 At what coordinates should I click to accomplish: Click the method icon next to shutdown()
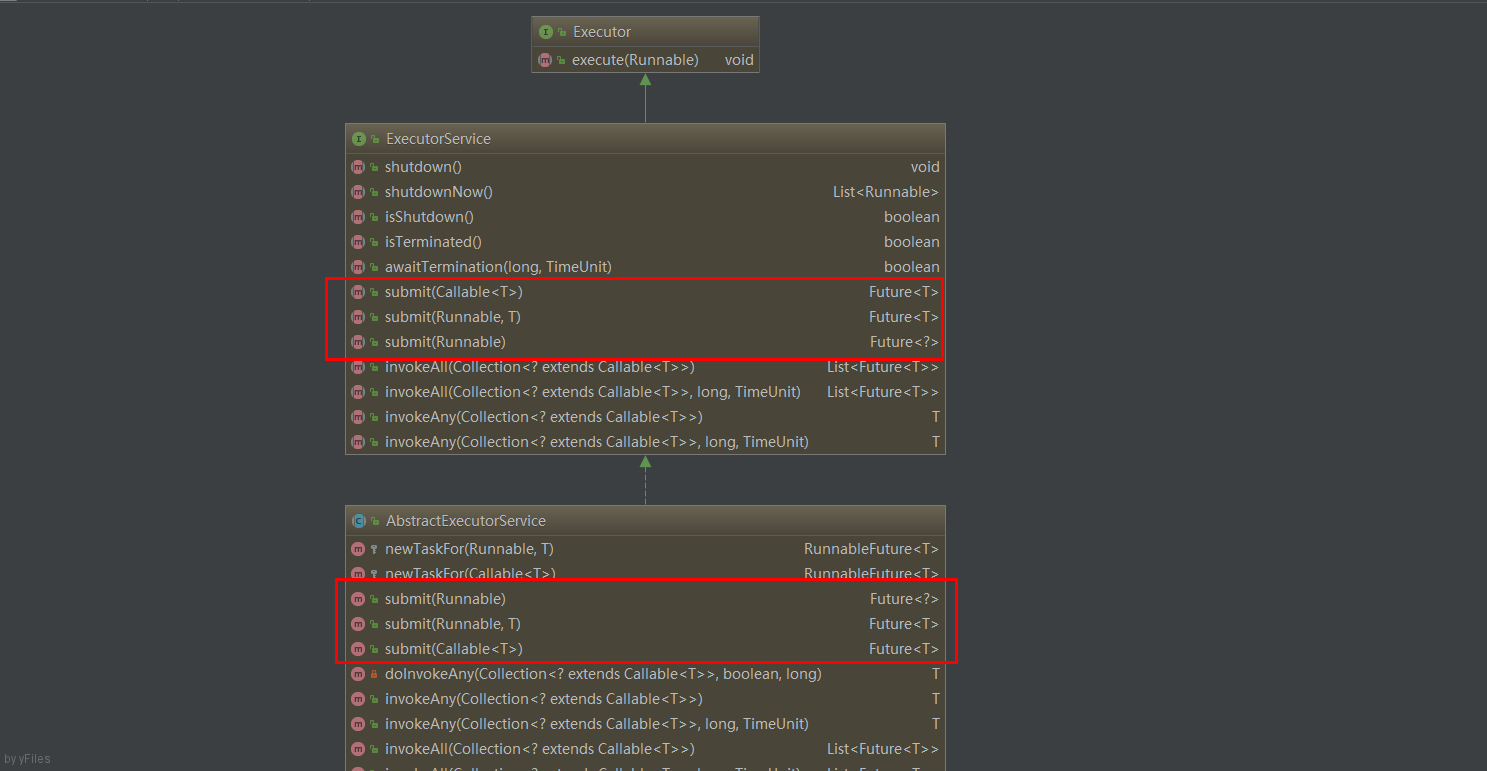(x=358, y=167)
